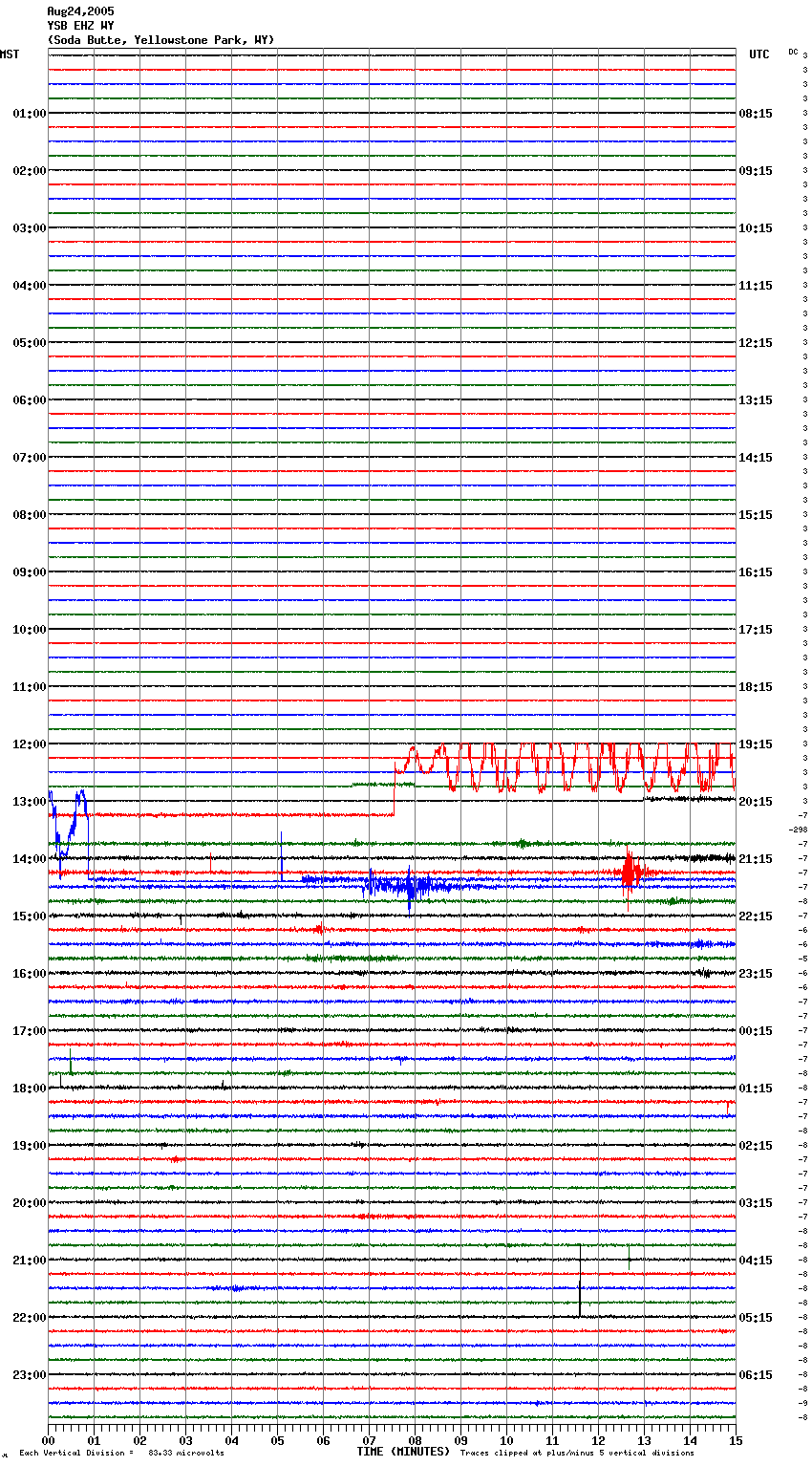Click the 00:15 UTC time label
Screen dimensions: 812x1466
pos(756,1031)
